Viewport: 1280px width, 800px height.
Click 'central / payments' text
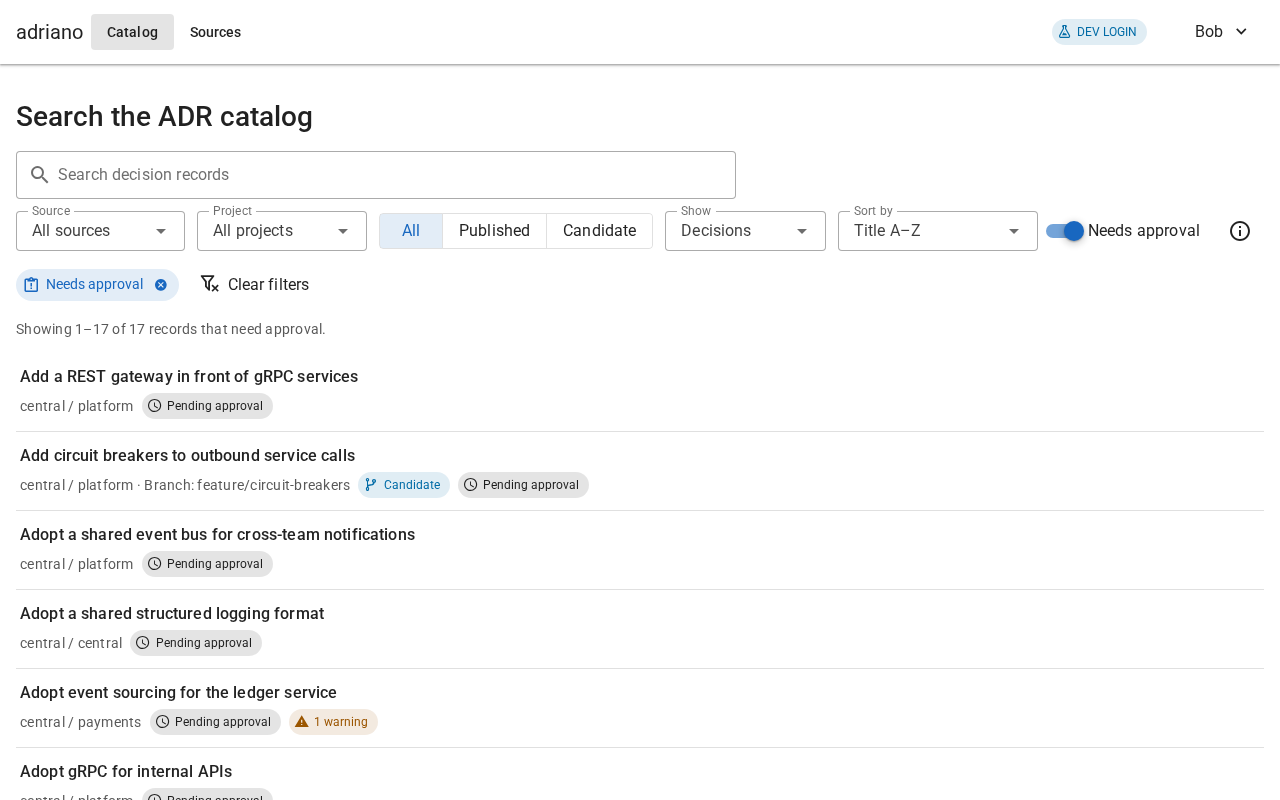[x=80, y=722]
